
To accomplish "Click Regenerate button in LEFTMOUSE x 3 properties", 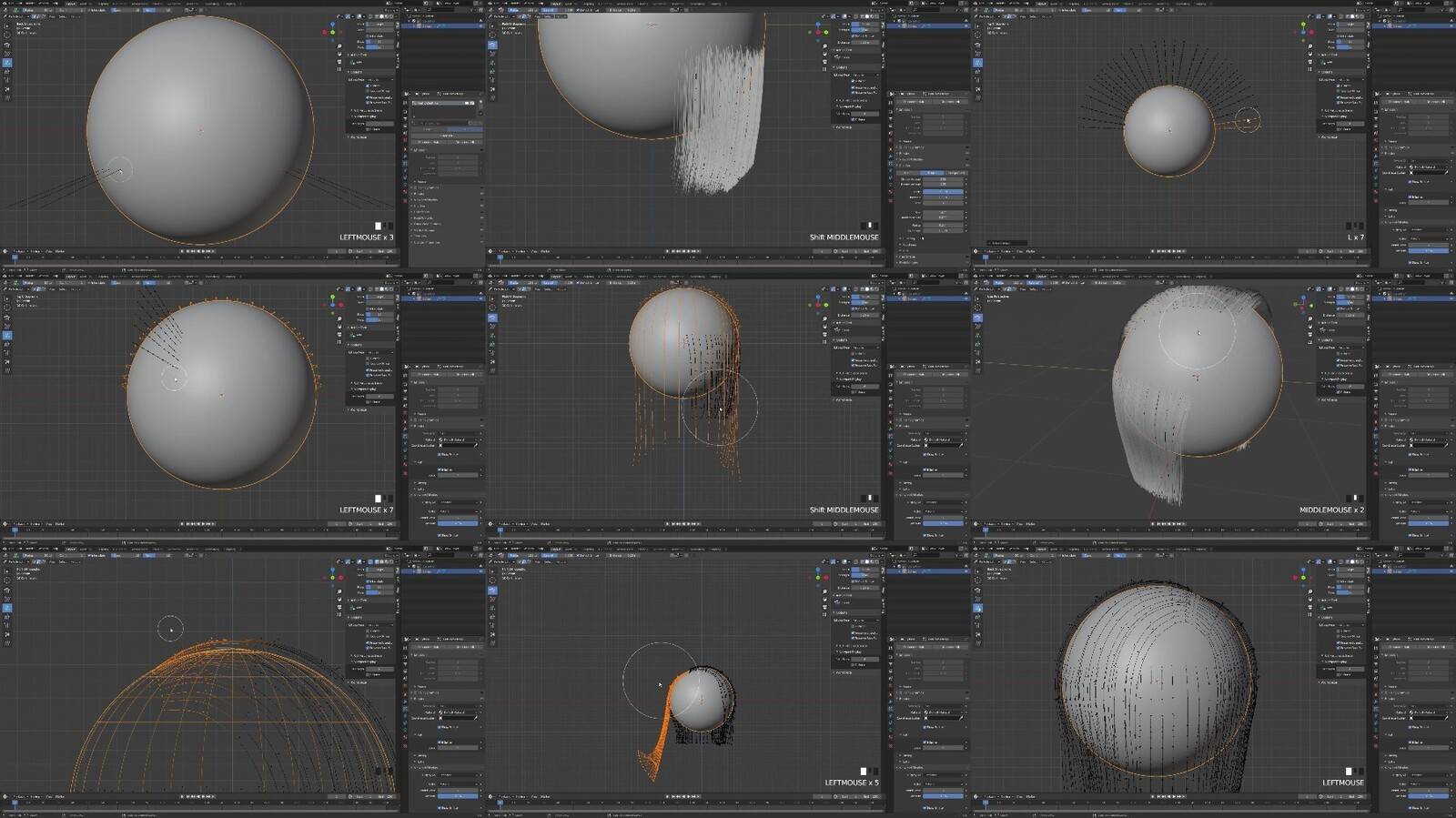I will point(449,135).
